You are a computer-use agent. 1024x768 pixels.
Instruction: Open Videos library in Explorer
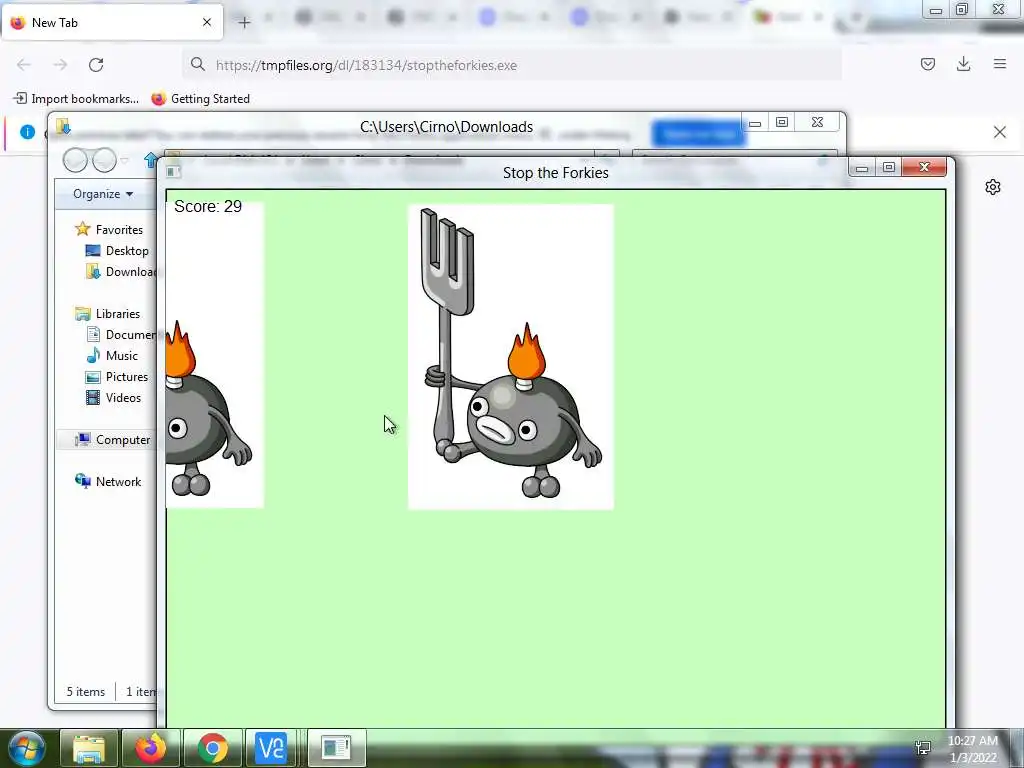point(113,398)
